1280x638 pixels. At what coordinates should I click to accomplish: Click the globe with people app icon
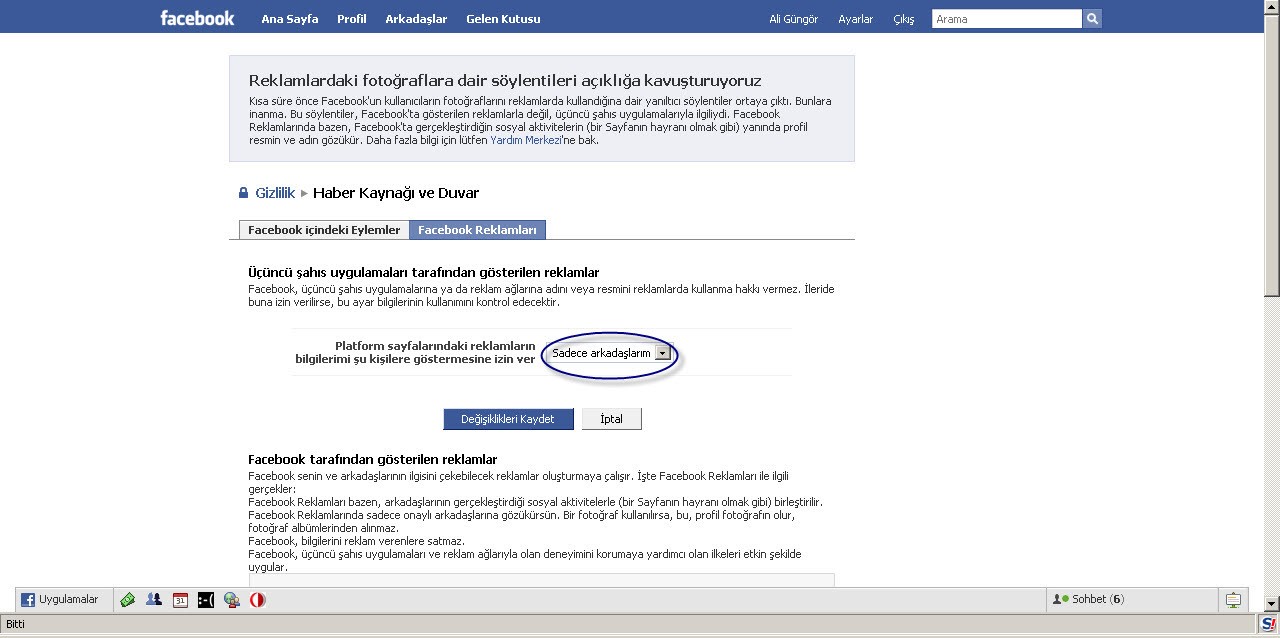coord(231,600)
